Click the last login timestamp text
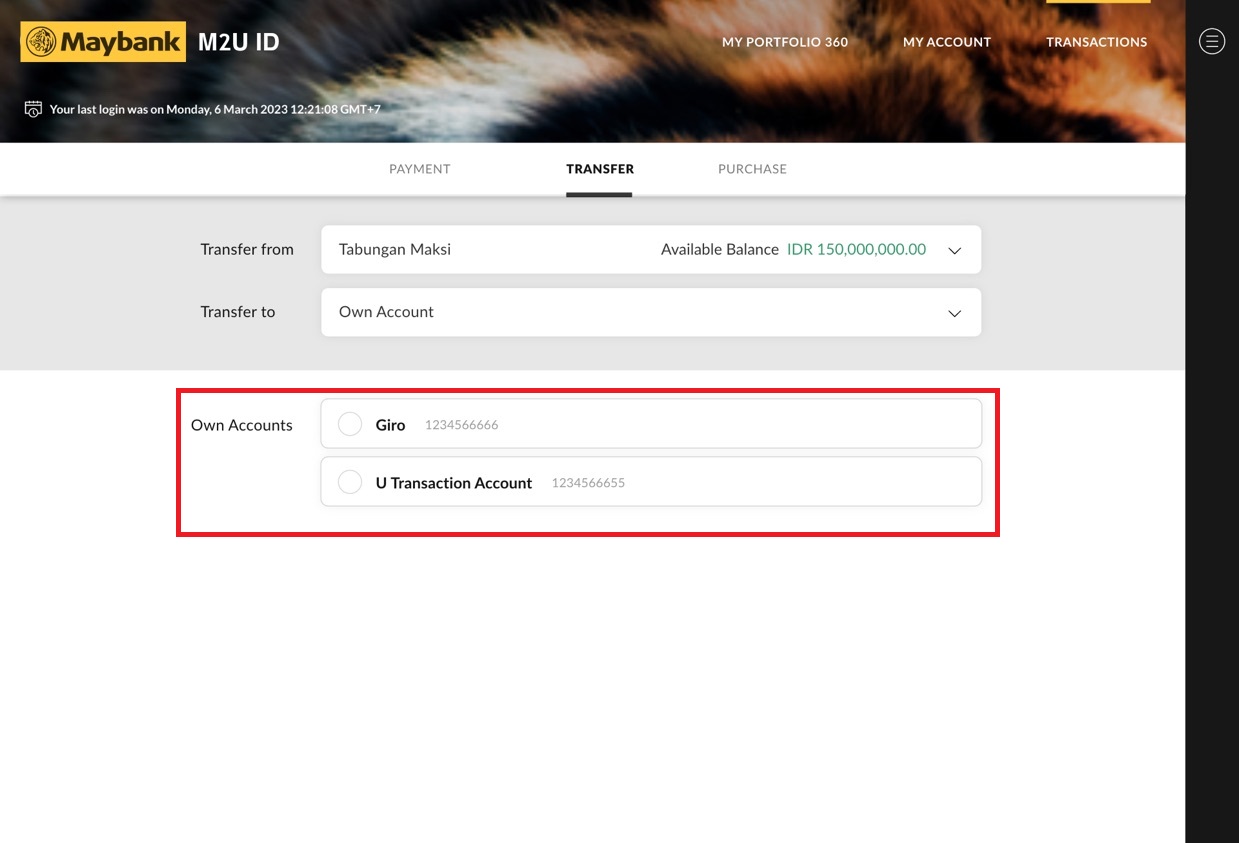Viewport: 1239px width, 843px height. point(215,109)
